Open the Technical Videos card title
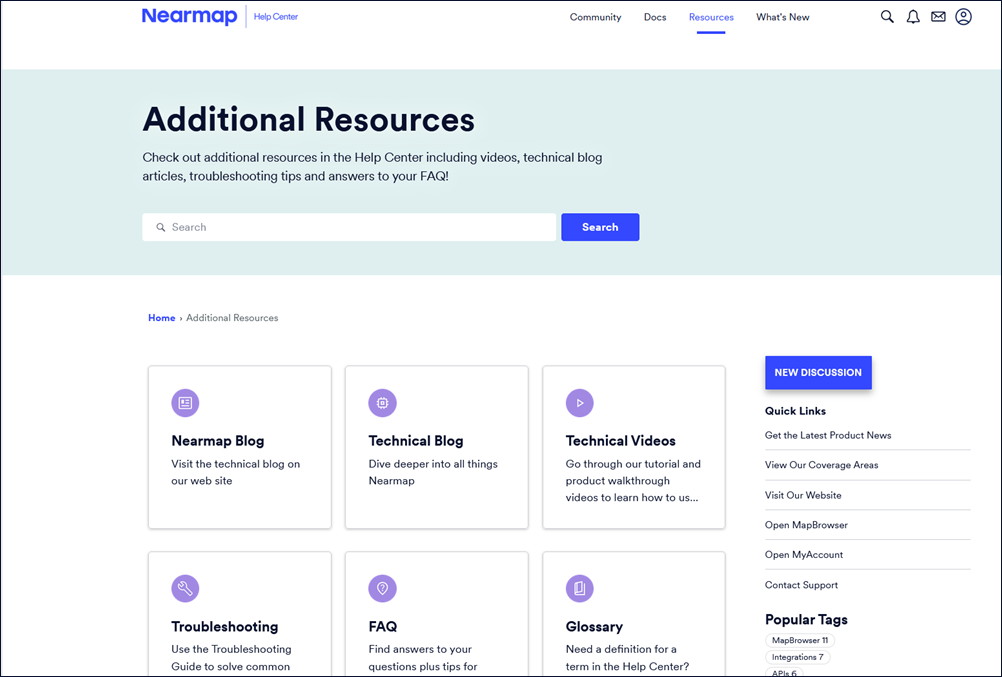The width and height of the screenshot is (1002, 677). [620, 440]
